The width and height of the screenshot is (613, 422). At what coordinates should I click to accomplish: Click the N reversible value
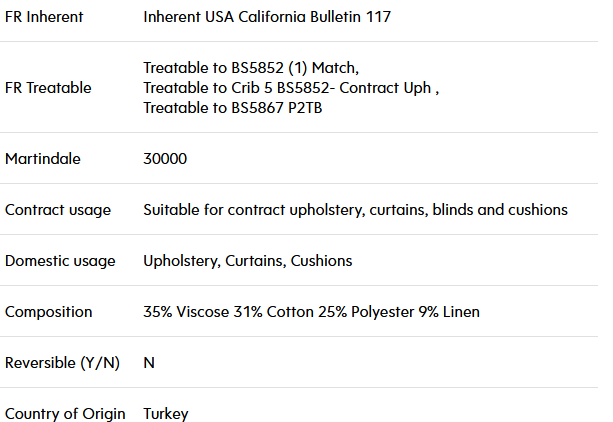point(149,363)
